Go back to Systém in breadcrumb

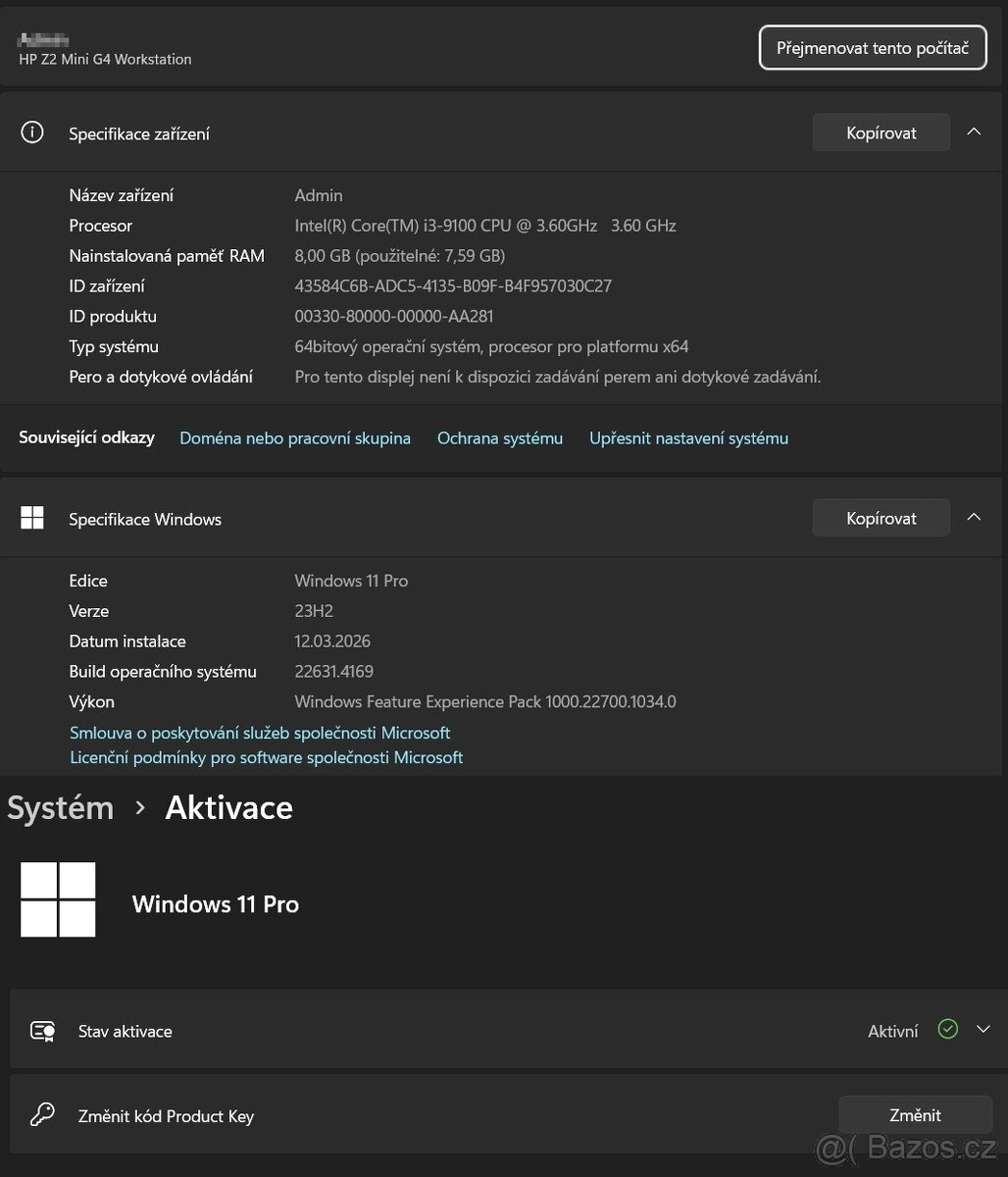pyautogui.click(x=61, y=808)
